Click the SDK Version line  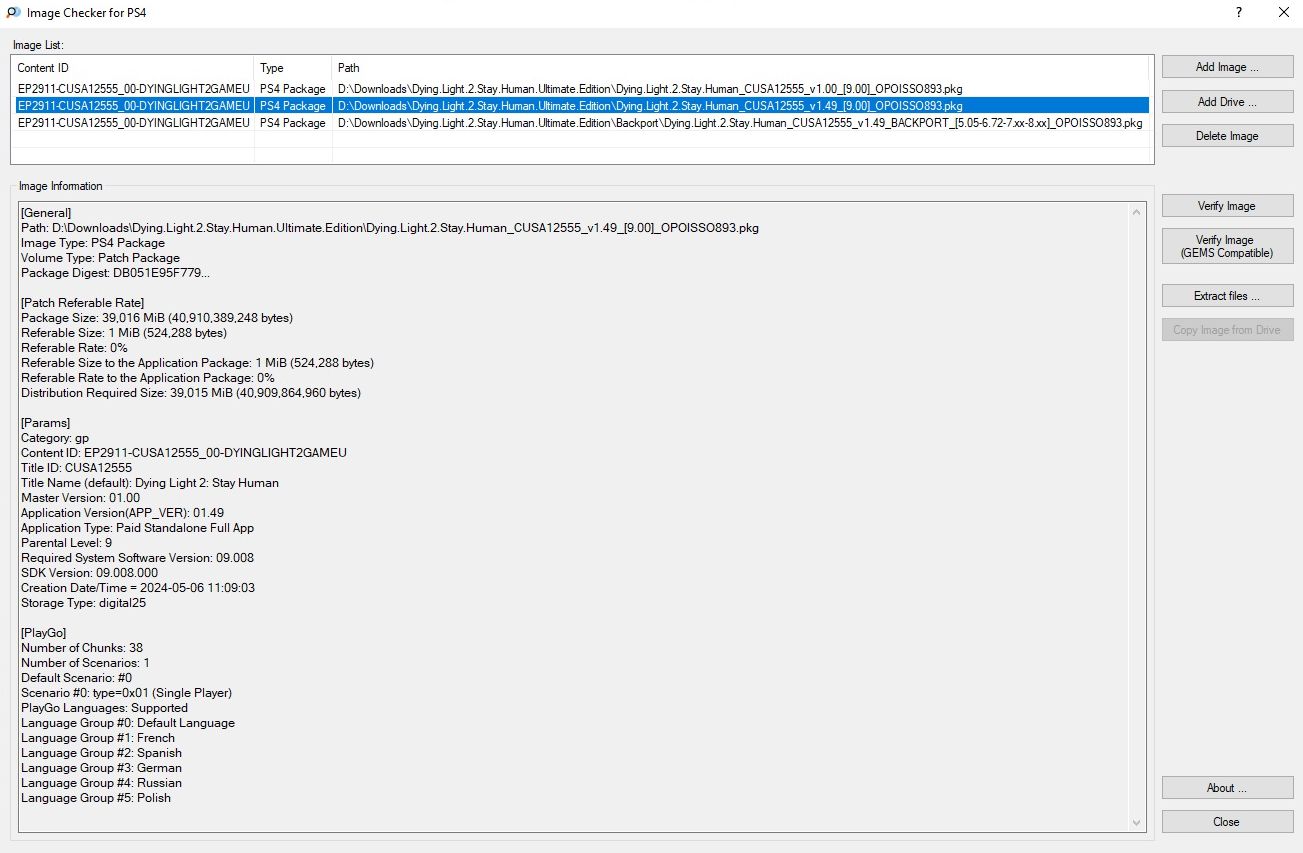[x=90, y=573]
